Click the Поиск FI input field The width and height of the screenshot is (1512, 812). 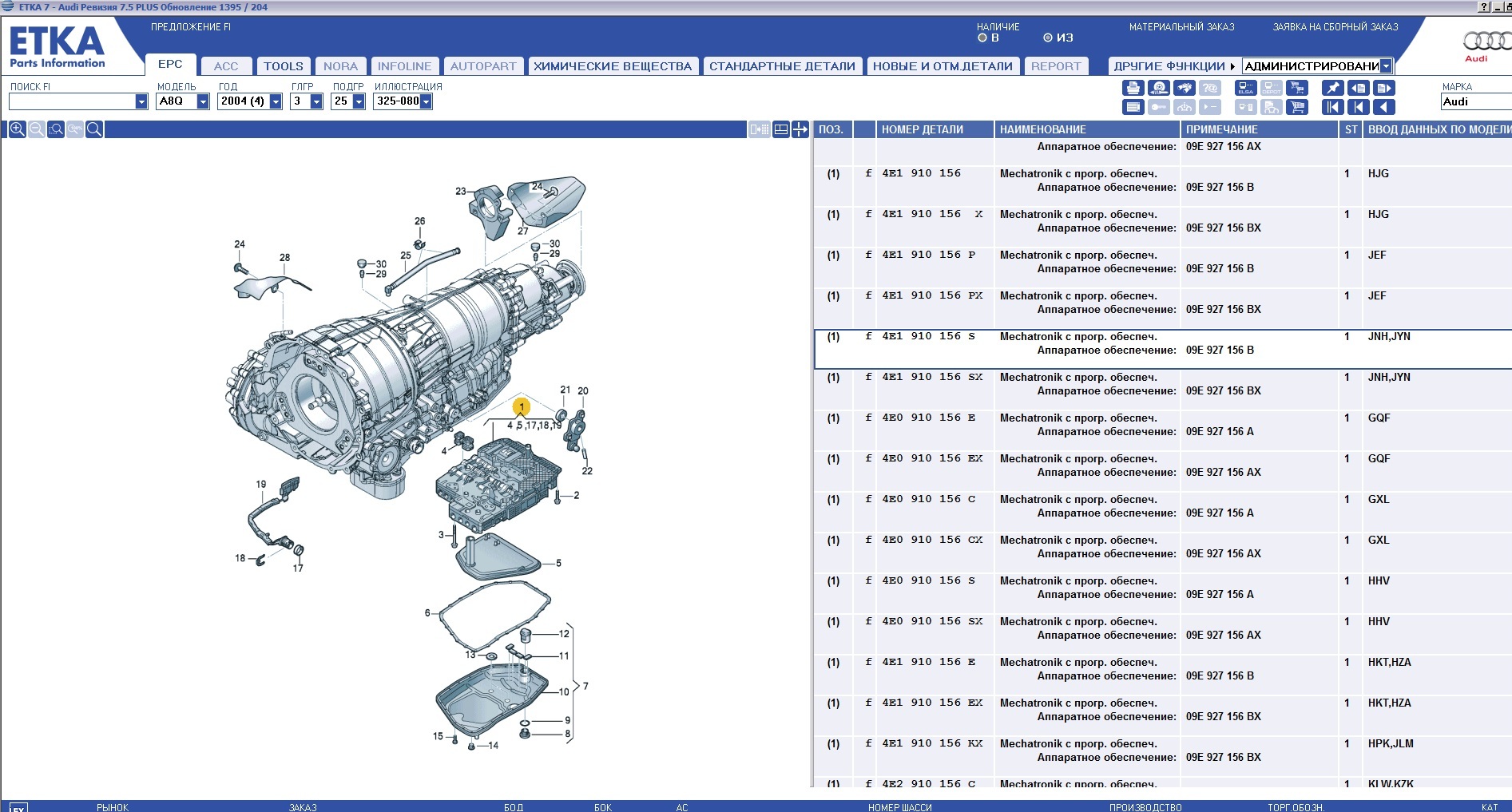pyautogui.click(x=72, y=101)
